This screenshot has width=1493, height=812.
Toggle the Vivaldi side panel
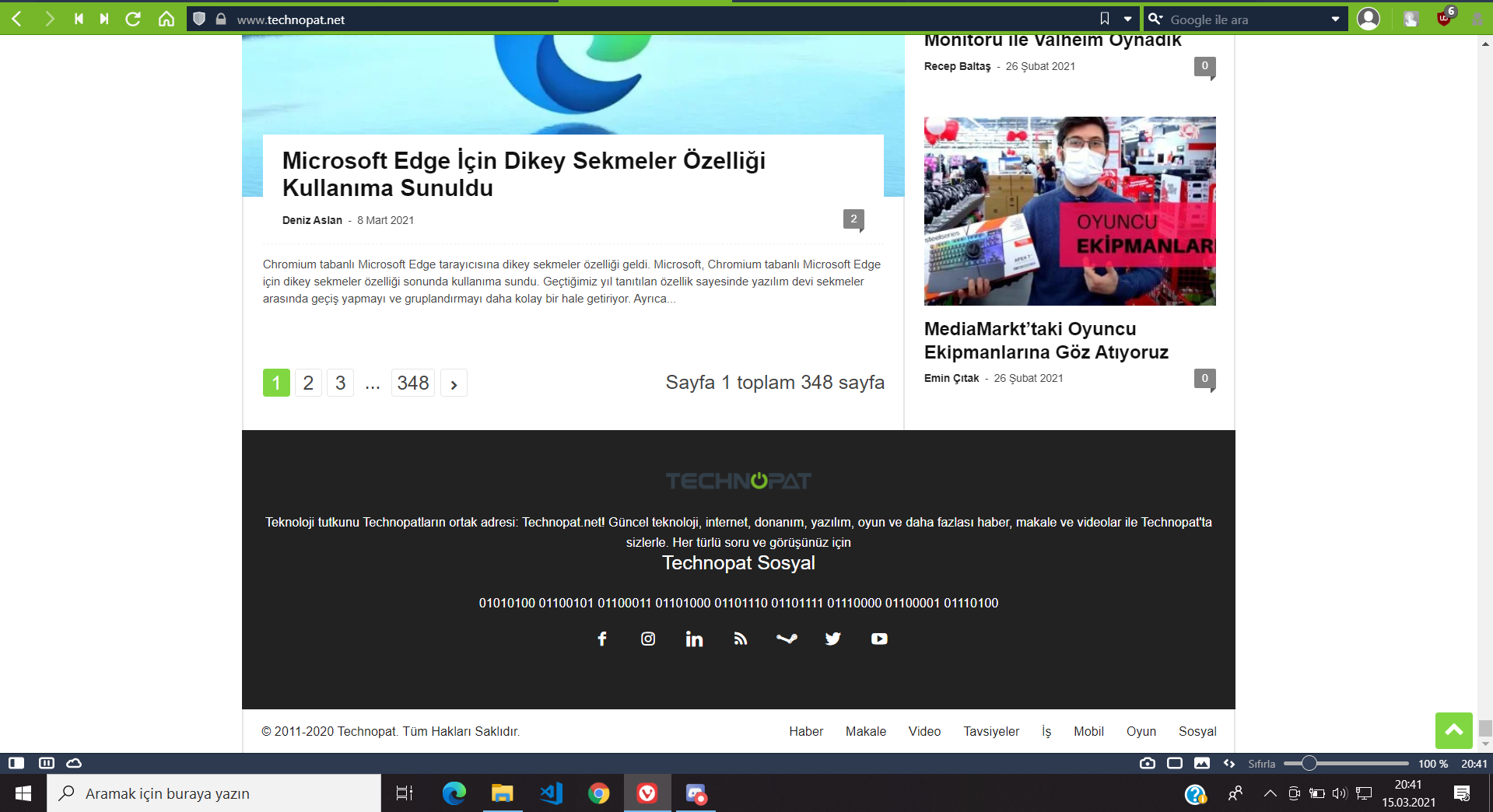coord(16,763)
